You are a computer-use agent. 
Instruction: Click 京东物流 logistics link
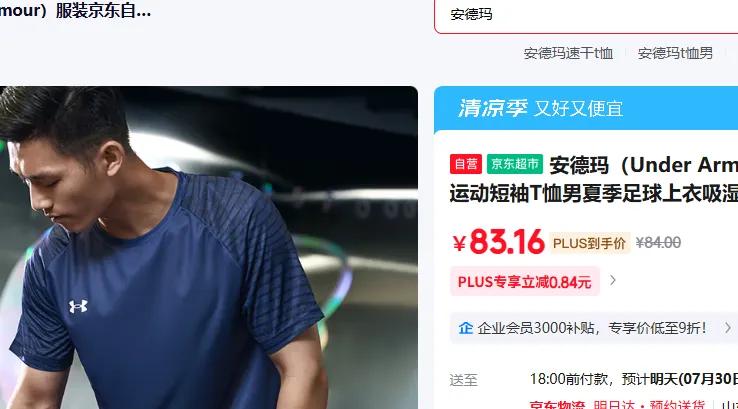pyautogui.click(x=557, y=404)
